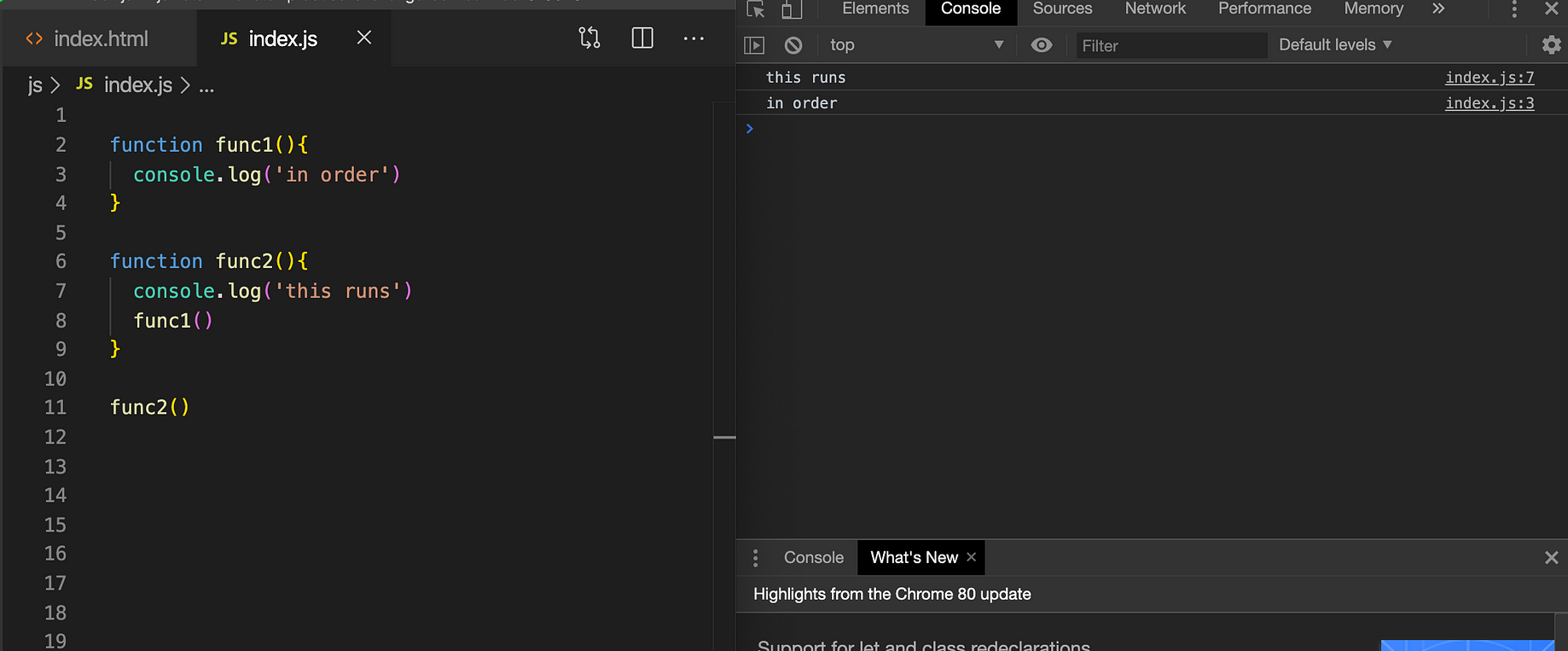Switch to the Elements panel
Screen dimensions: 1568x651
pyautogui.click(x=875, y=9)
